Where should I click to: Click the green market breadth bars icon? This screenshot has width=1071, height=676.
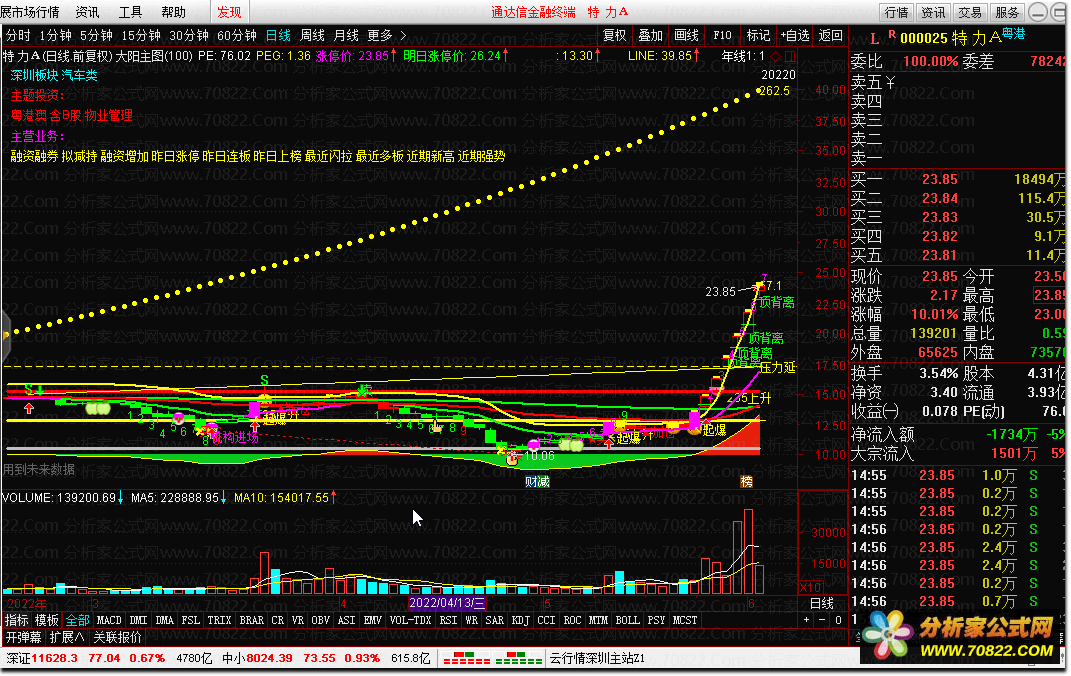518,658
